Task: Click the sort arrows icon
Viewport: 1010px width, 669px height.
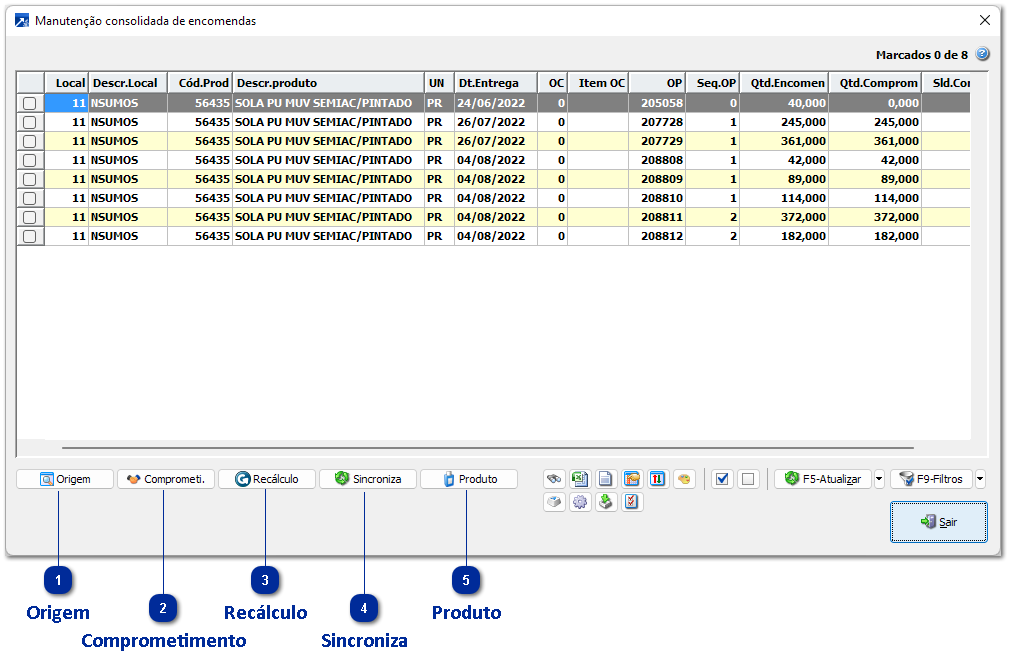Action: coord(658,479)
